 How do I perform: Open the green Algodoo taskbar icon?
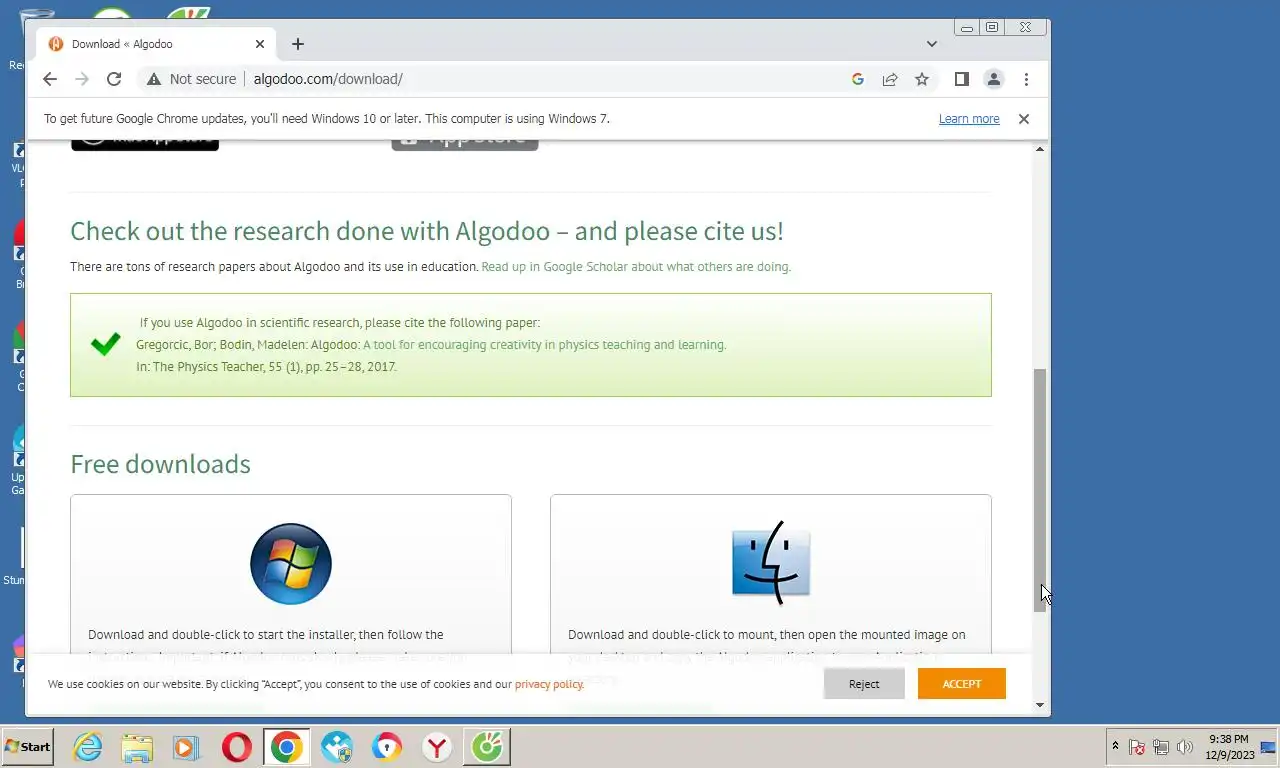click(487, 747)
